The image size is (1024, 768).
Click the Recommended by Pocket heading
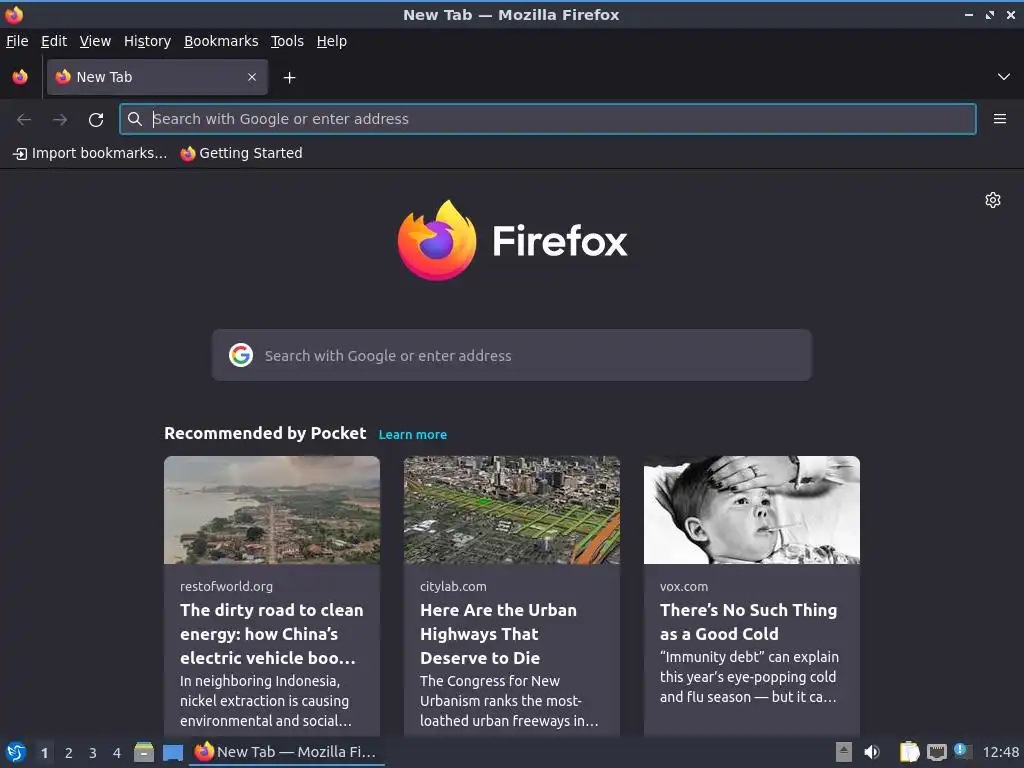point(265,434)
